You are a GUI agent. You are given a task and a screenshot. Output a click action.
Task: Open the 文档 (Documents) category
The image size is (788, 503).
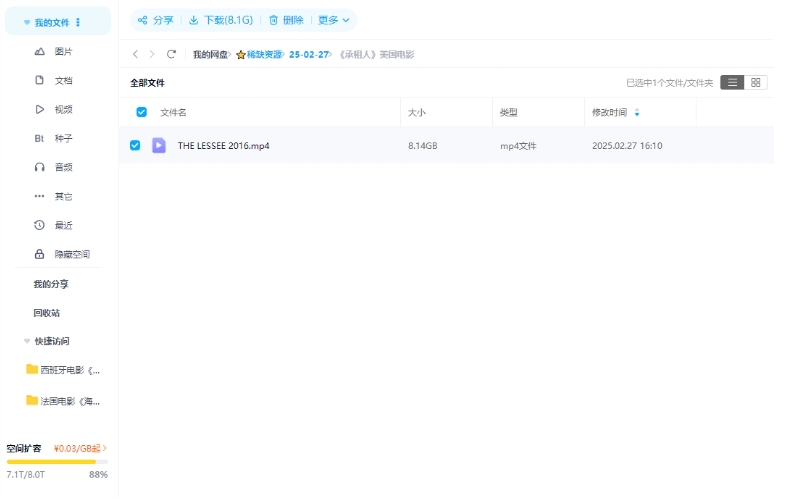pyautogui.click(x=63, y=81)
